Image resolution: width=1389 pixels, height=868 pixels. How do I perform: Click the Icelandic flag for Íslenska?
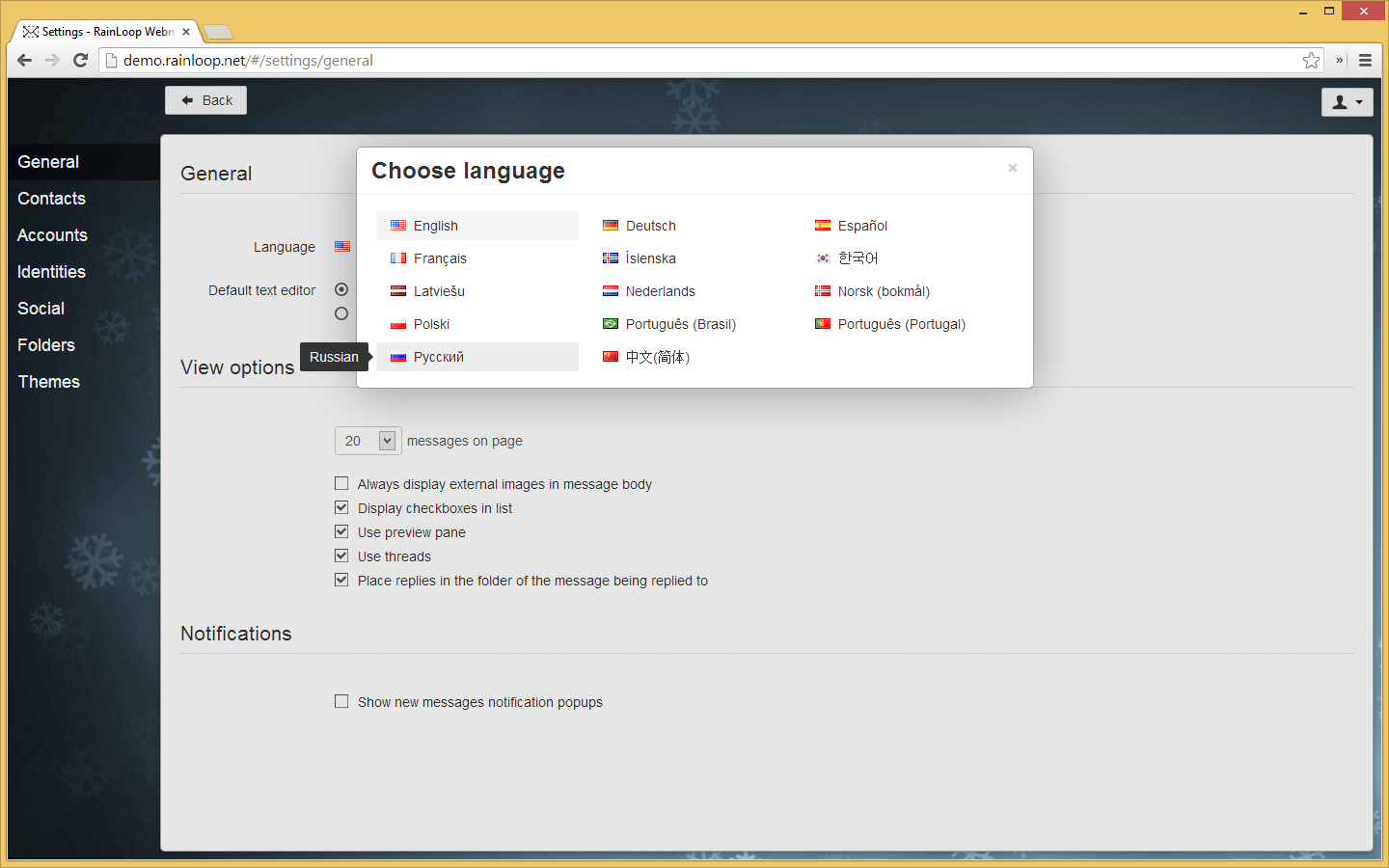point(610,258)
